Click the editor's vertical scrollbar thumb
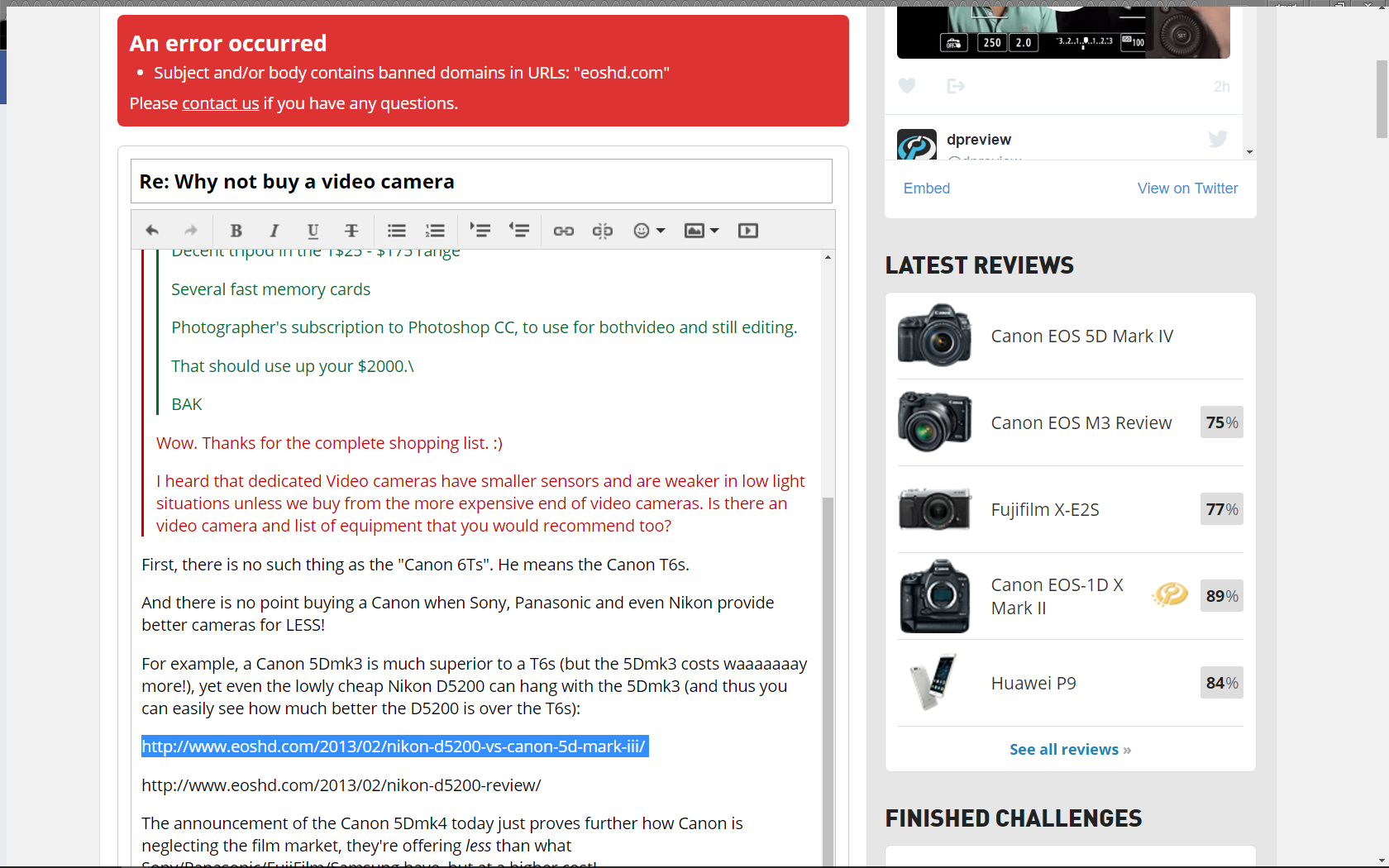1389x868 pixels. pyautogui.click(x=828, y=681)
